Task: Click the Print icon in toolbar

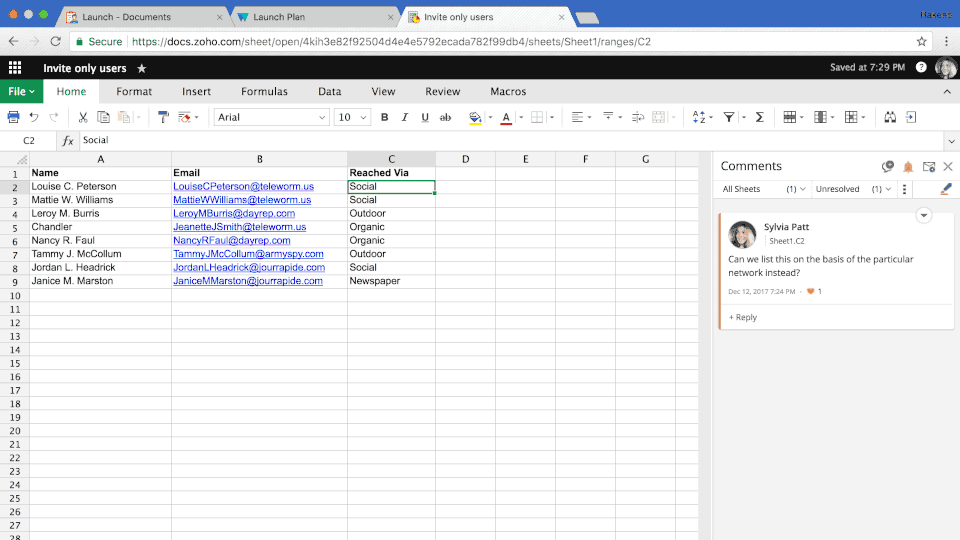Action: coord(14,117)
